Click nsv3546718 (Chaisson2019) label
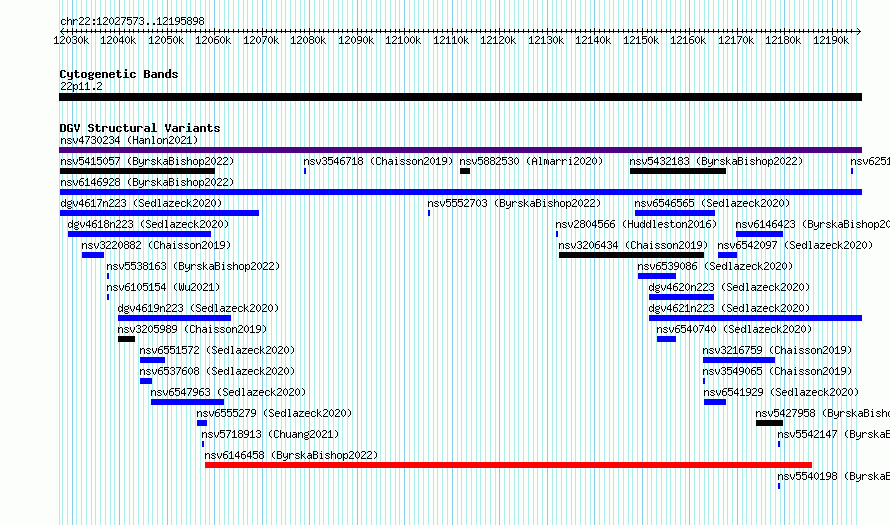This screenshot has height=525, width=890. tap(378, 161)
